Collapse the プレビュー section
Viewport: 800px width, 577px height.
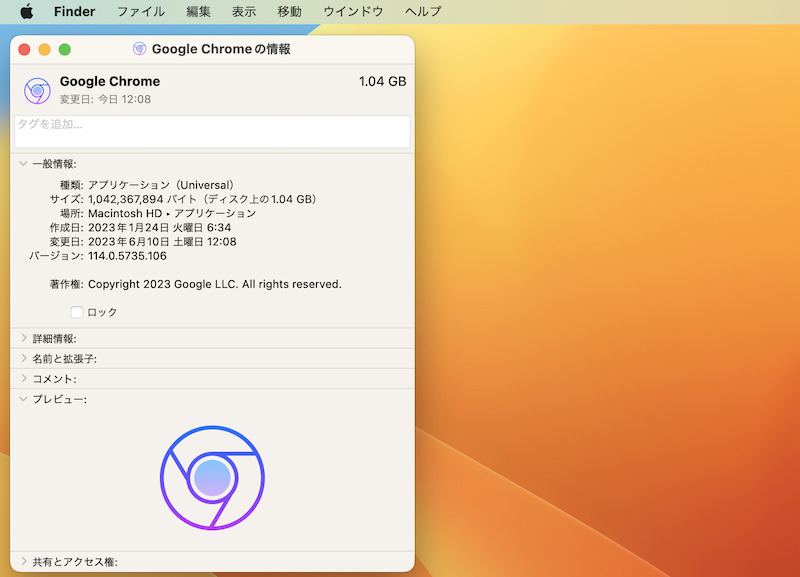pos(23,399)
